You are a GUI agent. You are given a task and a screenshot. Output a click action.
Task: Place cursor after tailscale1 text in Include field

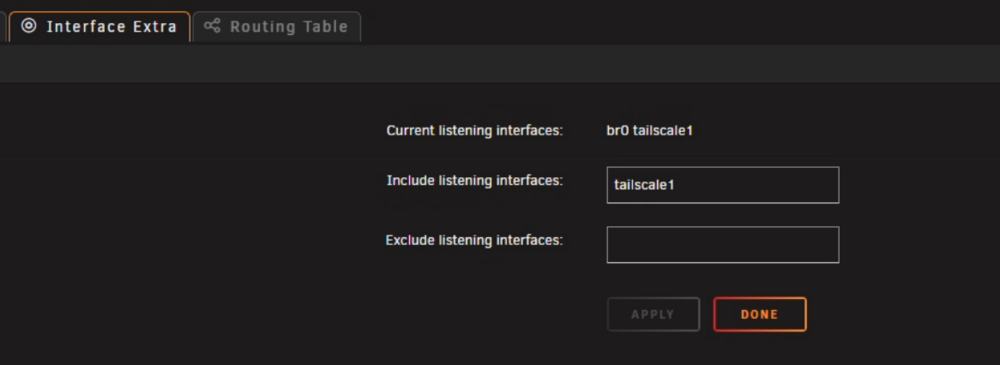(x=675, y=185)
